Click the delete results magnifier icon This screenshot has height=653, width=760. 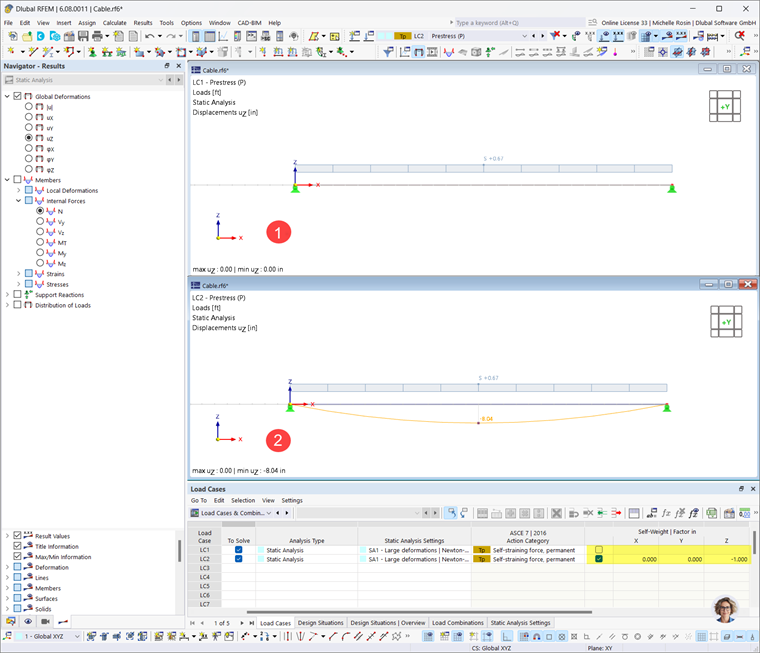point(740,35)
